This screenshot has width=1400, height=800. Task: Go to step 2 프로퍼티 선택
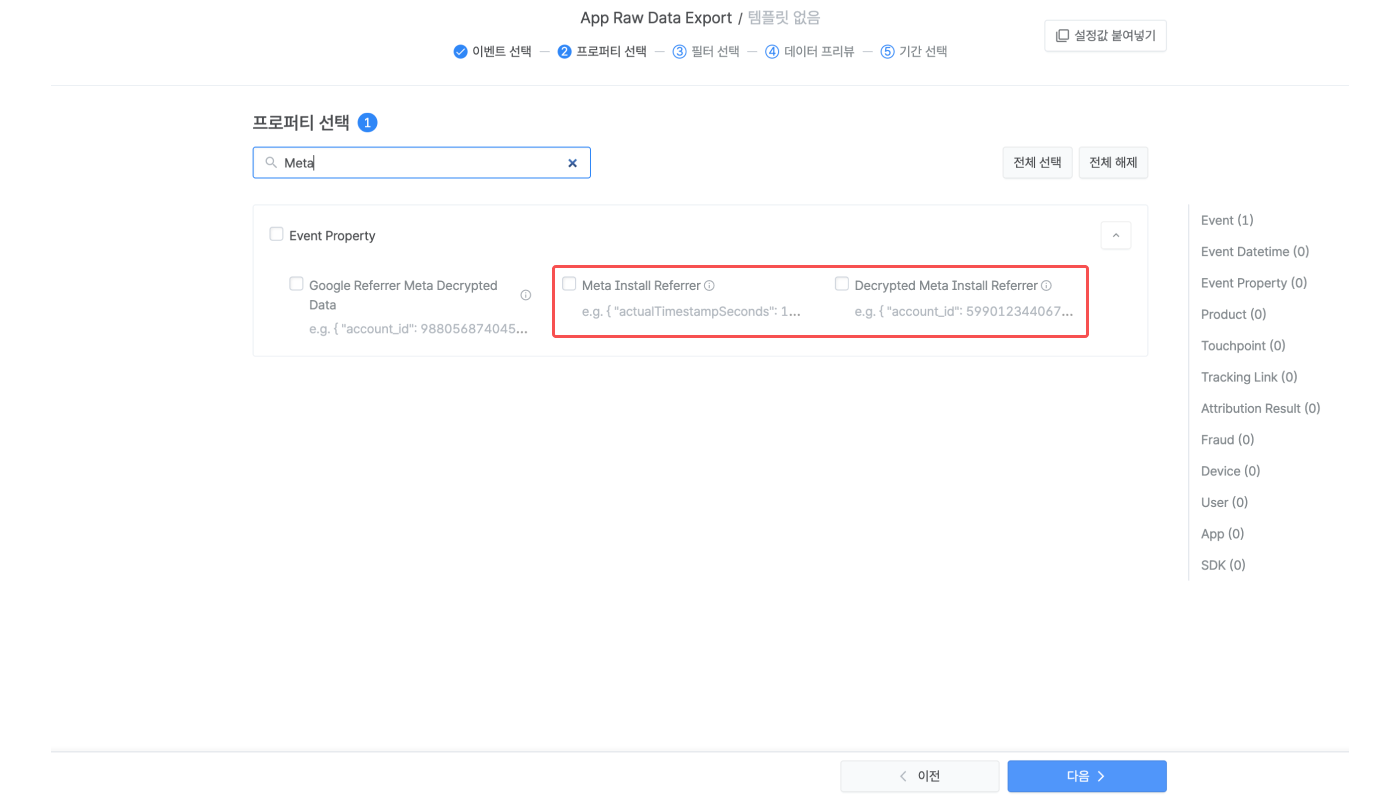pos(602,52)
